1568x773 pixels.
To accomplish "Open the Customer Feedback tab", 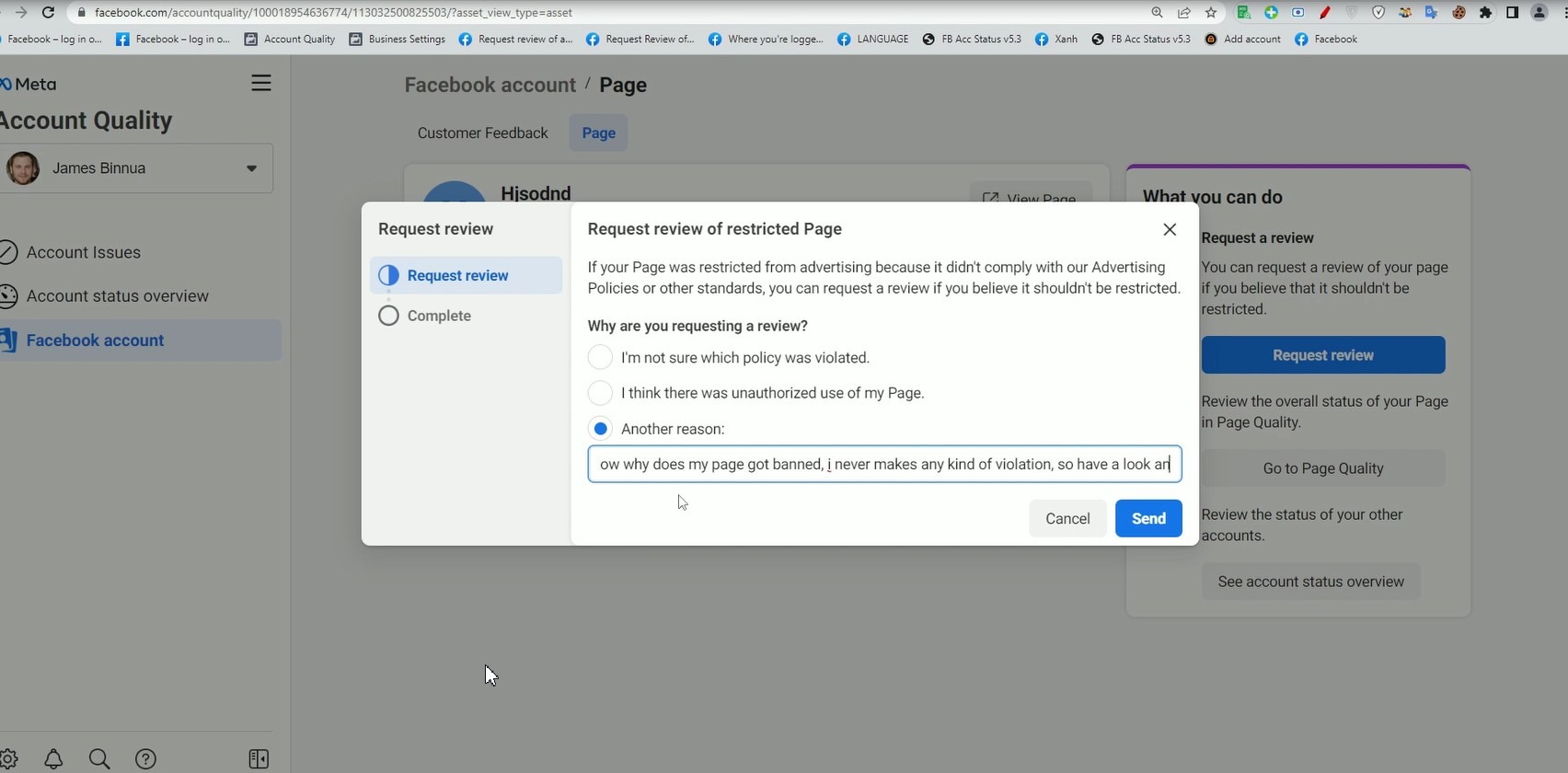I will coord(482,133).
